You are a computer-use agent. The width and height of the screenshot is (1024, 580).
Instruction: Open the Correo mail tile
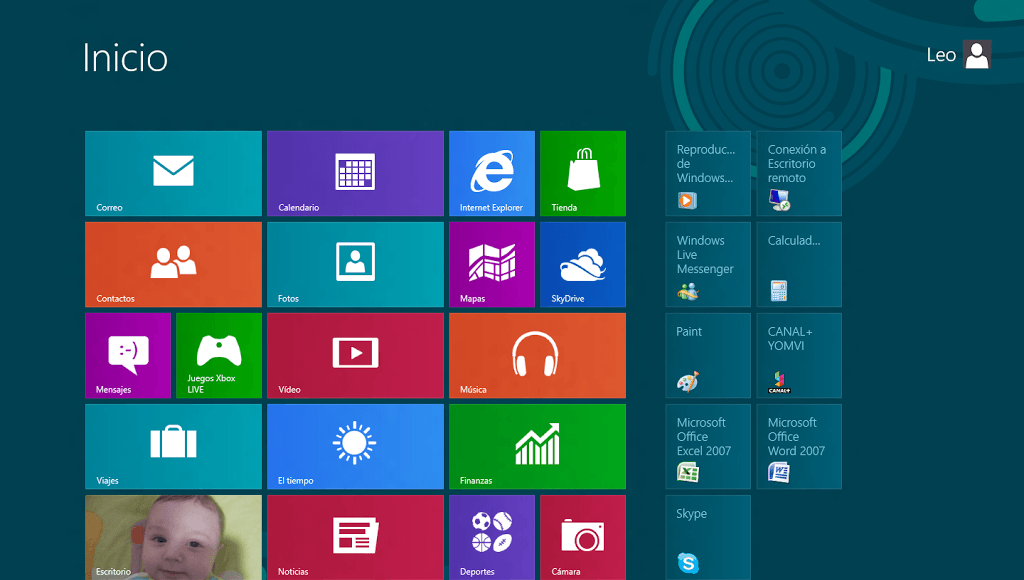[x=173, y=173]
